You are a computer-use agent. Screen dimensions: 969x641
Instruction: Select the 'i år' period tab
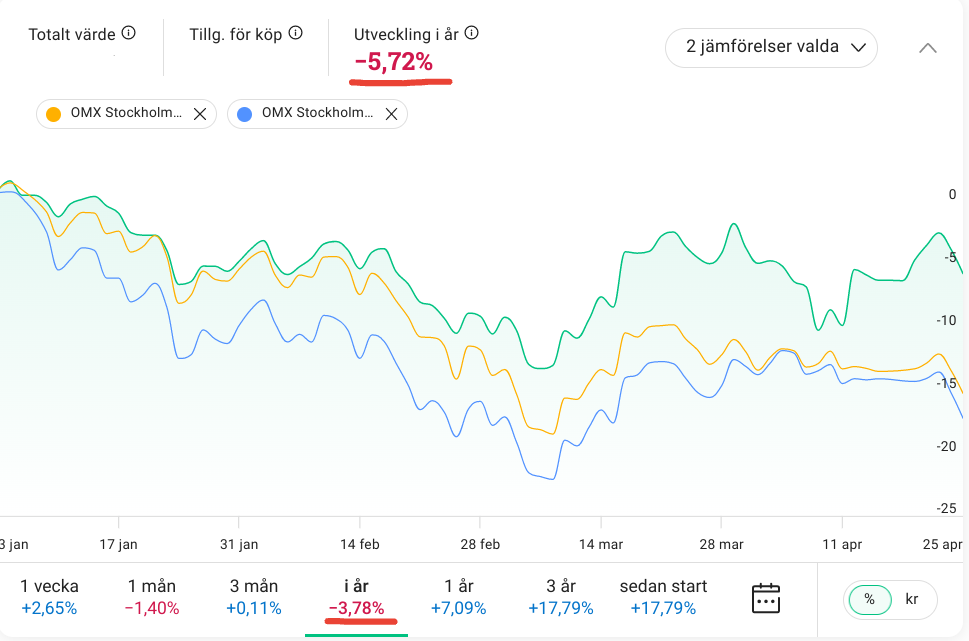[x=356, y=597]
